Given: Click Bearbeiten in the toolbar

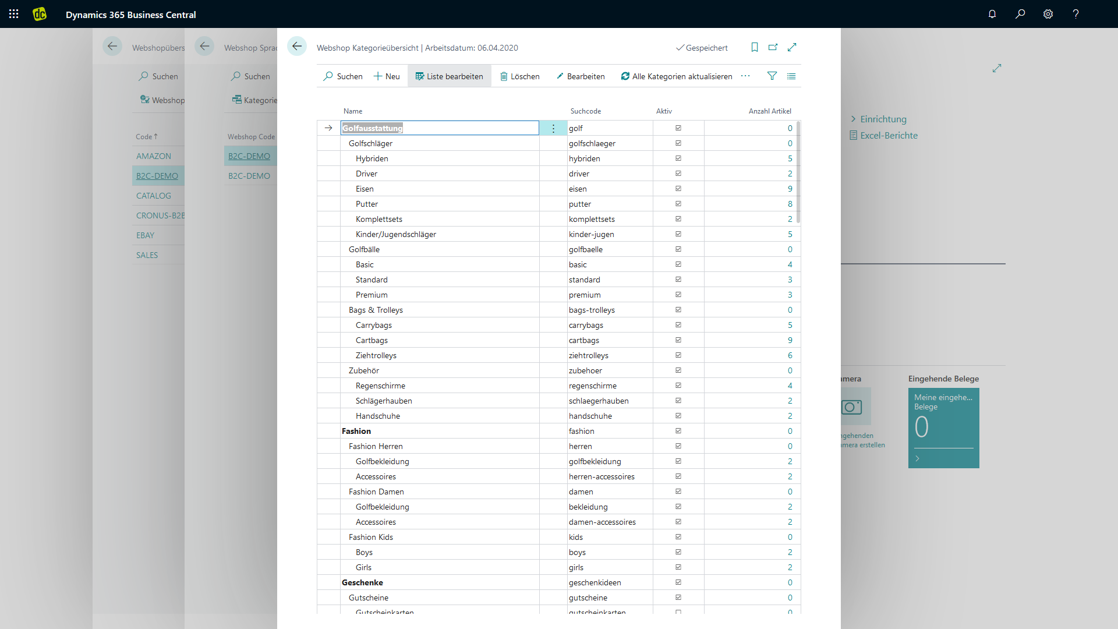Looking at the screenshot, I should click(x=580, y=76).
